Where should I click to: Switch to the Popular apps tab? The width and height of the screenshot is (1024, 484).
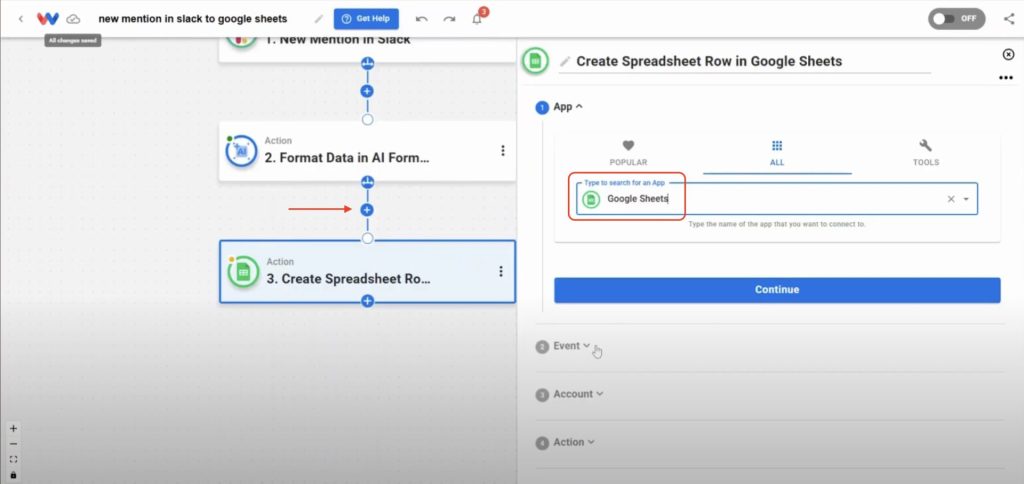pos(628,153)
